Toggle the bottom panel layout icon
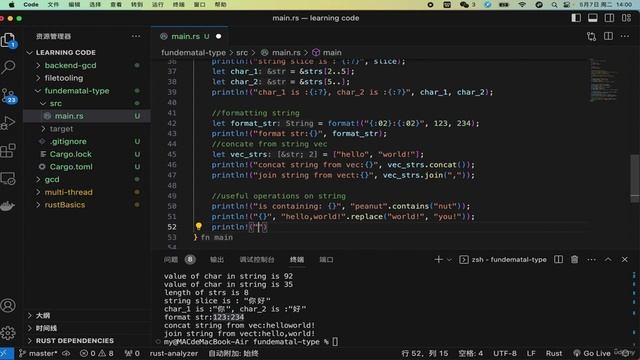640x360 pixels. click(593, 18)
